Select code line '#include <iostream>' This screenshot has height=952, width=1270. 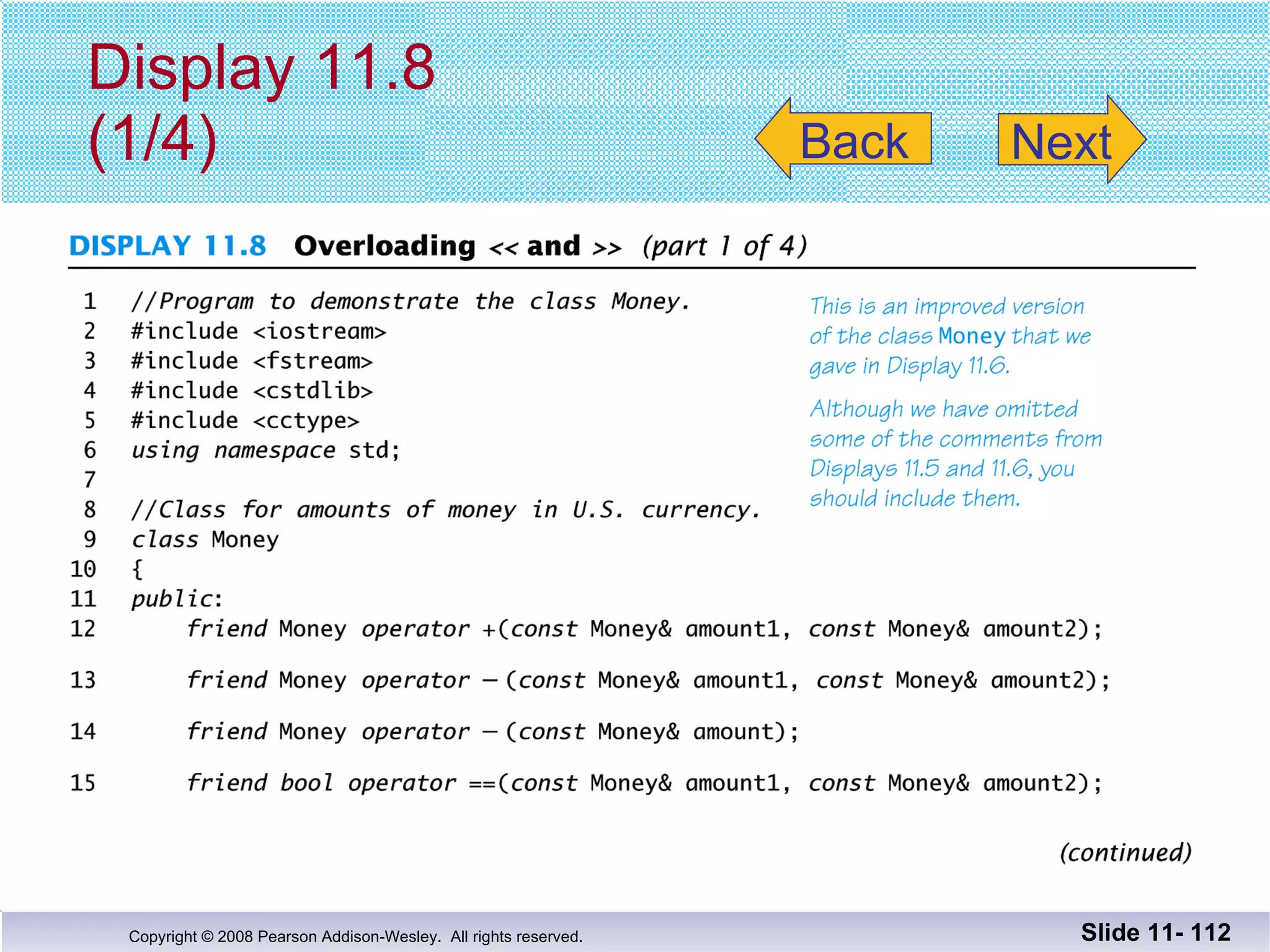[259, 332]
